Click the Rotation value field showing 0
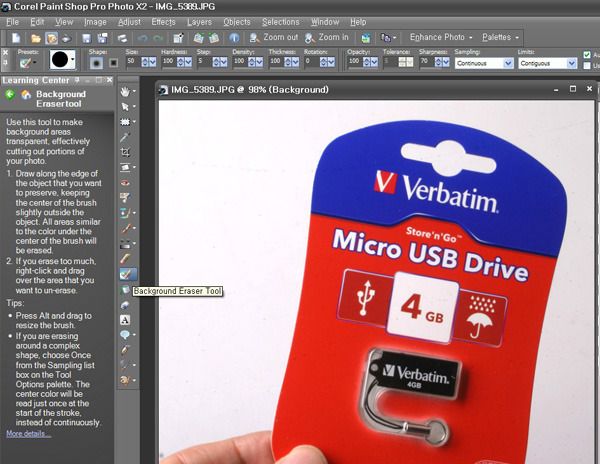600x464 pixels. click(311, 62)
